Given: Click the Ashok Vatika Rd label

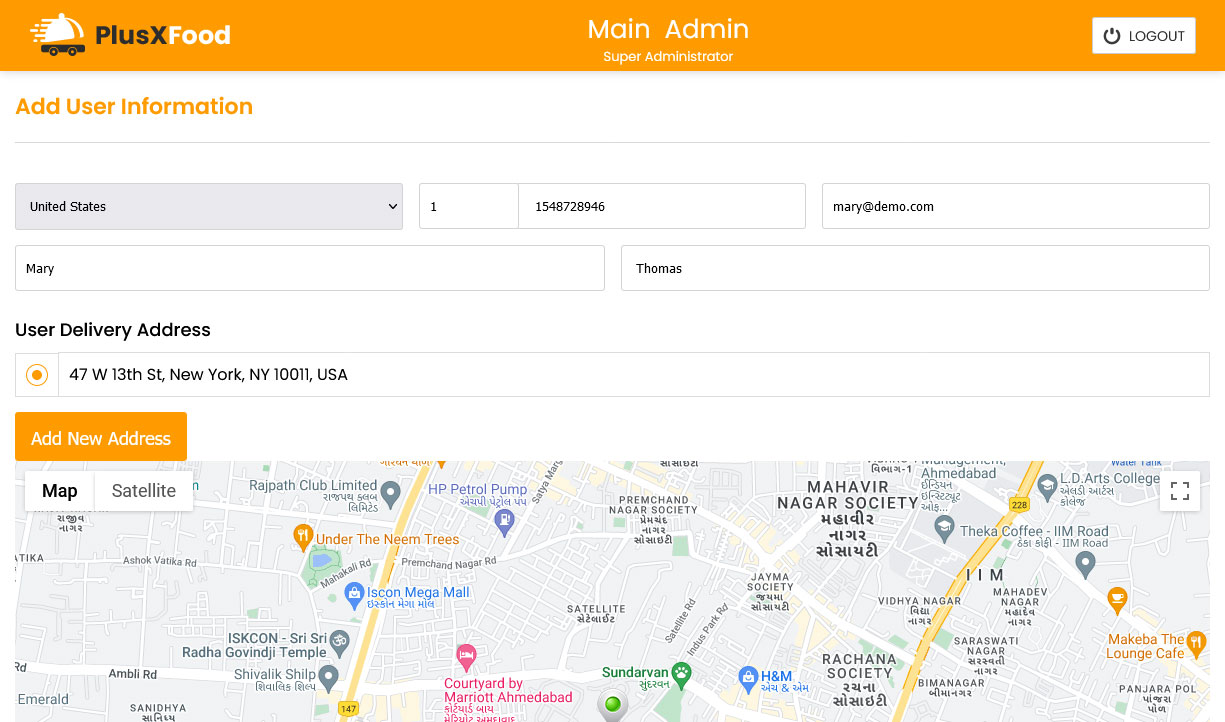Looking at the screenshot, I should coord(161,563).
